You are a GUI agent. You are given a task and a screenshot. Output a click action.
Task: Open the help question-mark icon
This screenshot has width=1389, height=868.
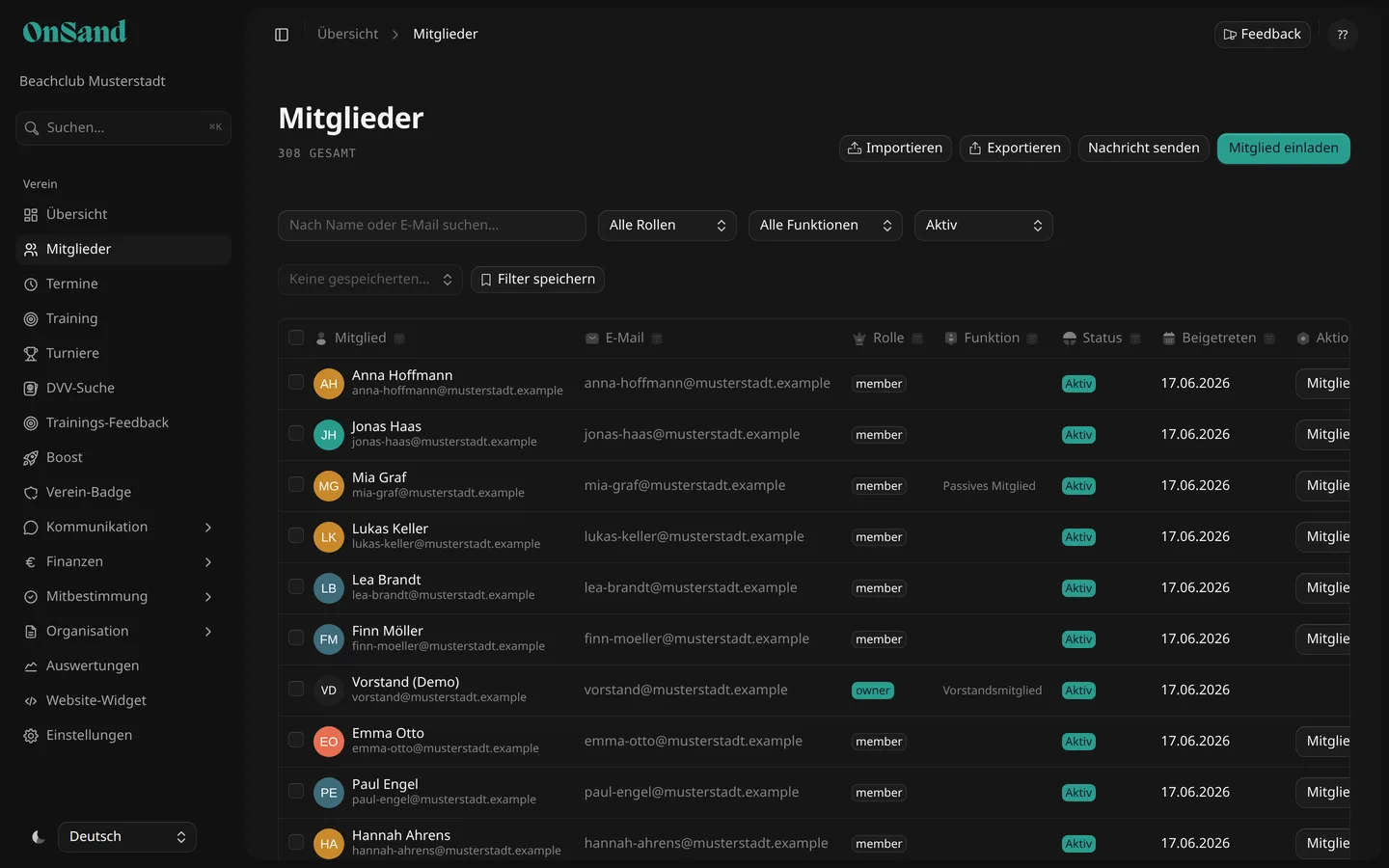(1343, 35)
